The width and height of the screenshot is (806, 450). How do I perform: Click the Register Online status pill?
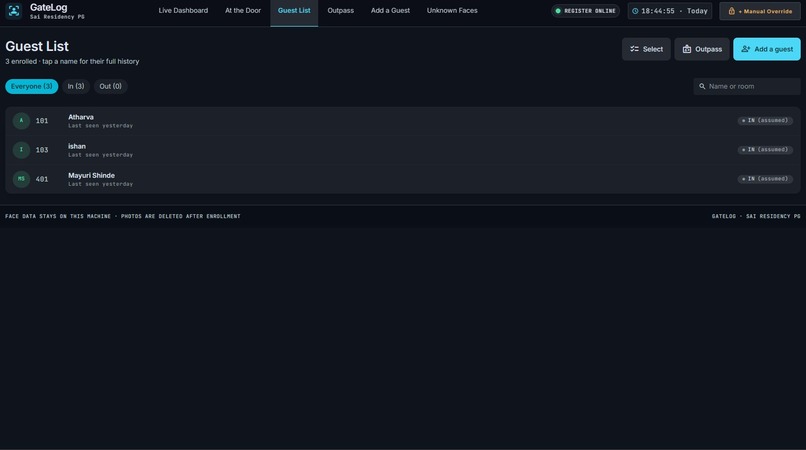tap(585, 11)
